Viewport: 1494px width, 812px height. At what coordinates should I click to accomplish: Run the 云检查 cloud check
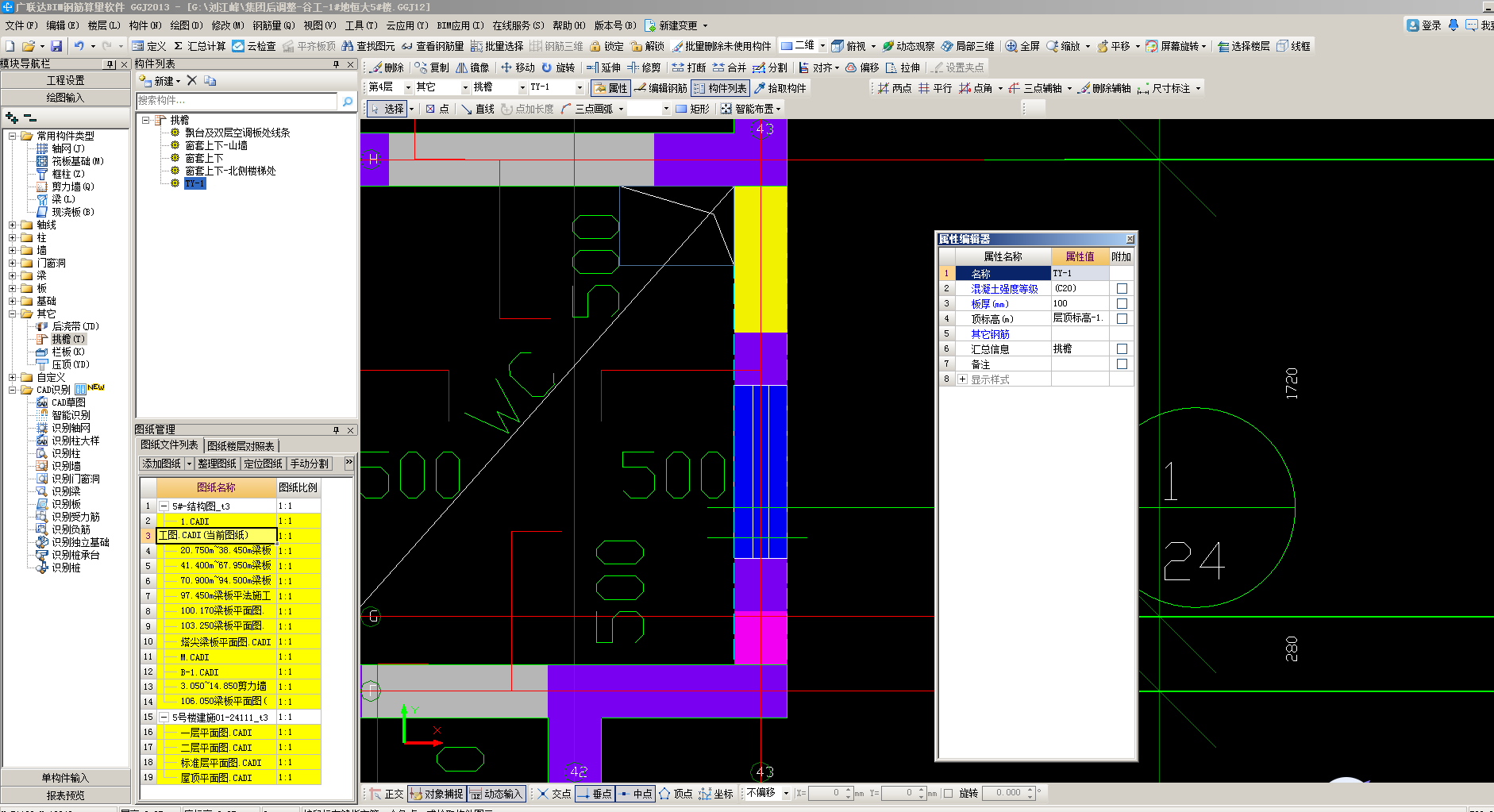254,46
